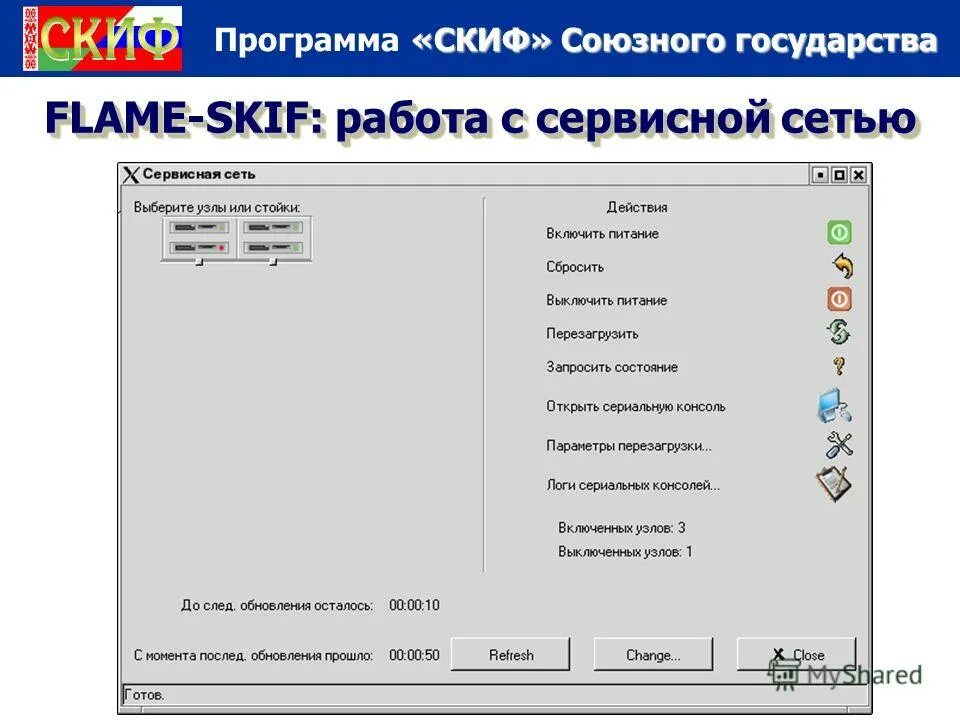Click 'Параметры перезагрузки...' label
This screenshot has width=960, height=720.
click(629, 446)
